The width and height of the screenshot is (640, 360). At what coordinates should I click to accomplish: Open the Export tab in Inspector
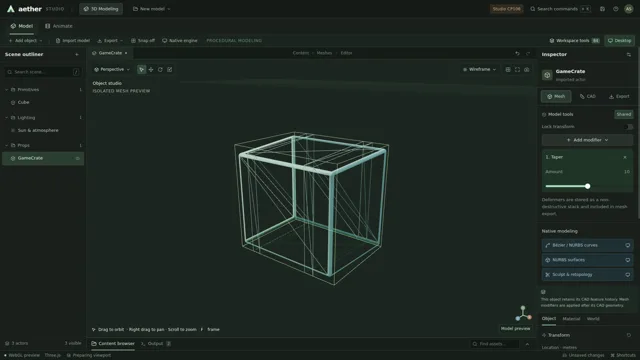point(619,96)
